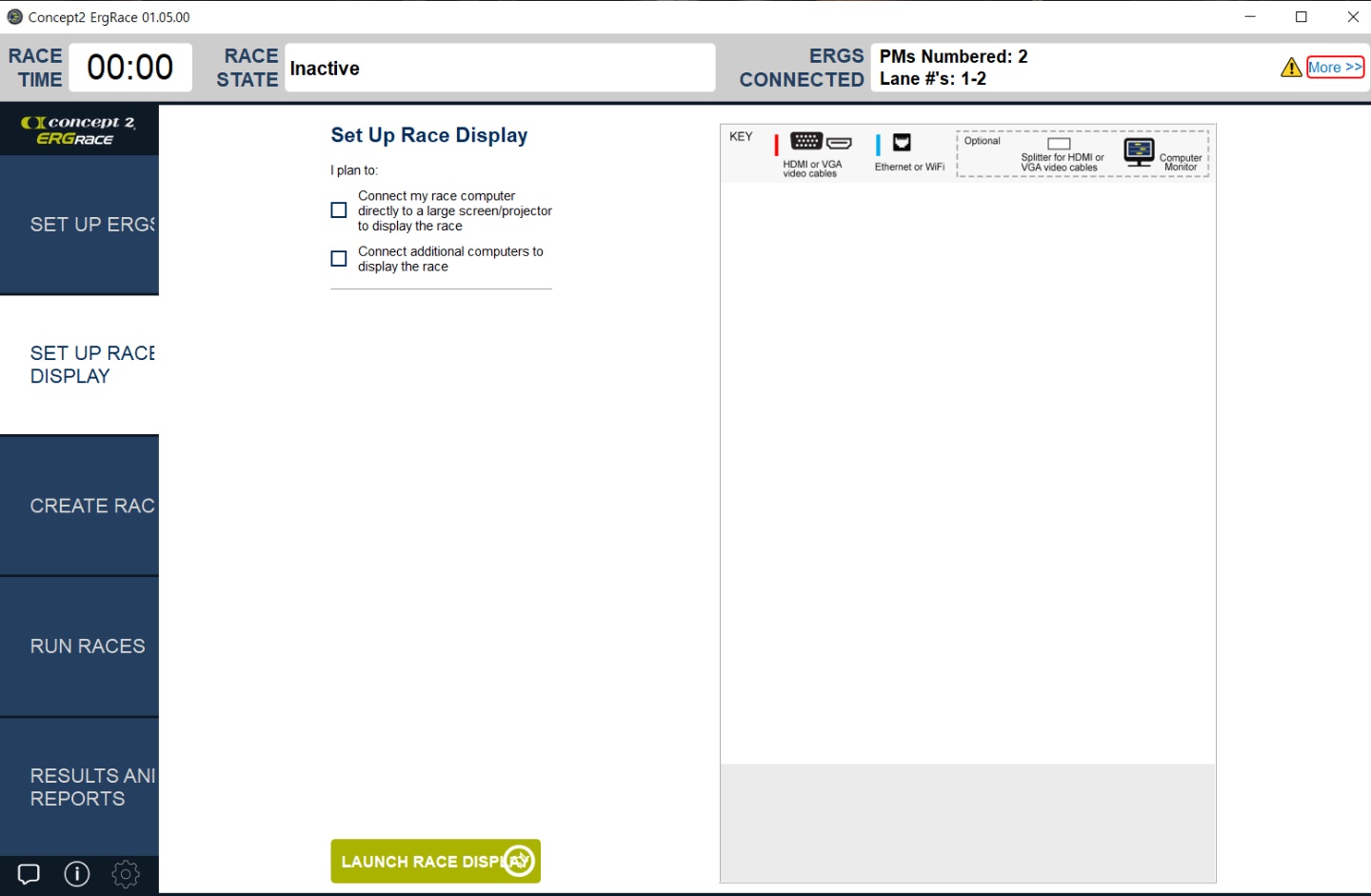Image resolution: width=1371 pixels, height=896 pixels.
Task: Open Create Race tab
Action: [79, 506]
